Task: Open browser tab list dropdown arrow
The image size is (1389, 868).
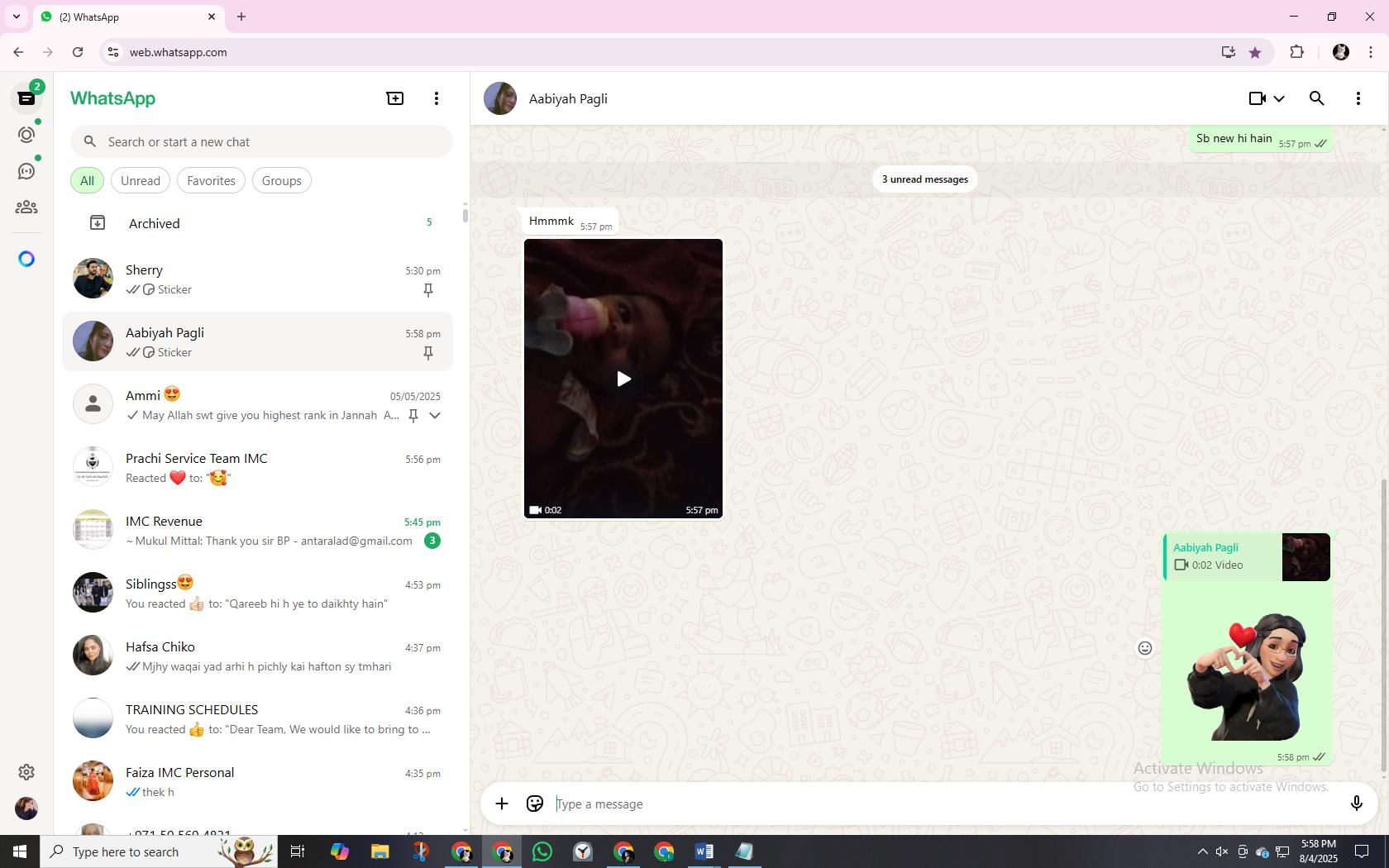Action: tap(16, 17)
